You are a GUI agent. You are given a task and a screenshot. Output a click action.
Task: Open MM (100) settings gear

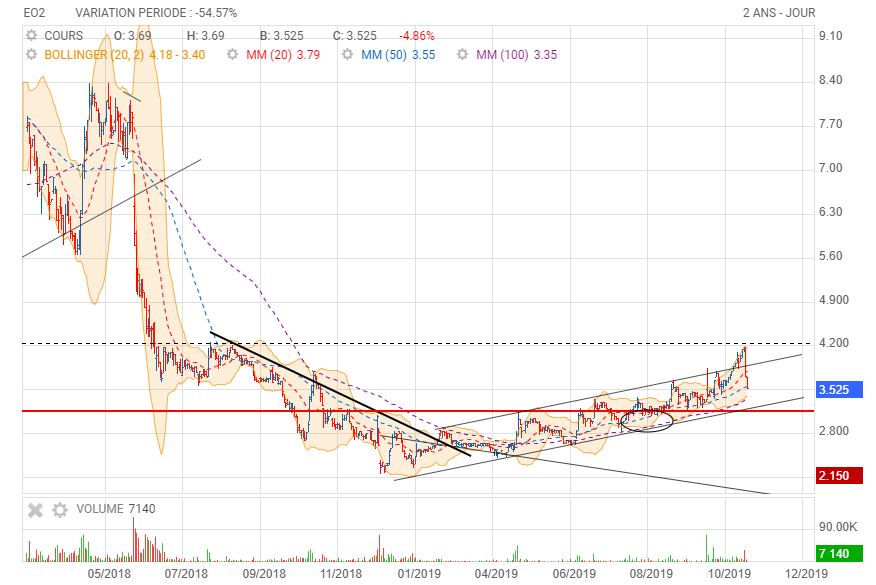[463, 55]
